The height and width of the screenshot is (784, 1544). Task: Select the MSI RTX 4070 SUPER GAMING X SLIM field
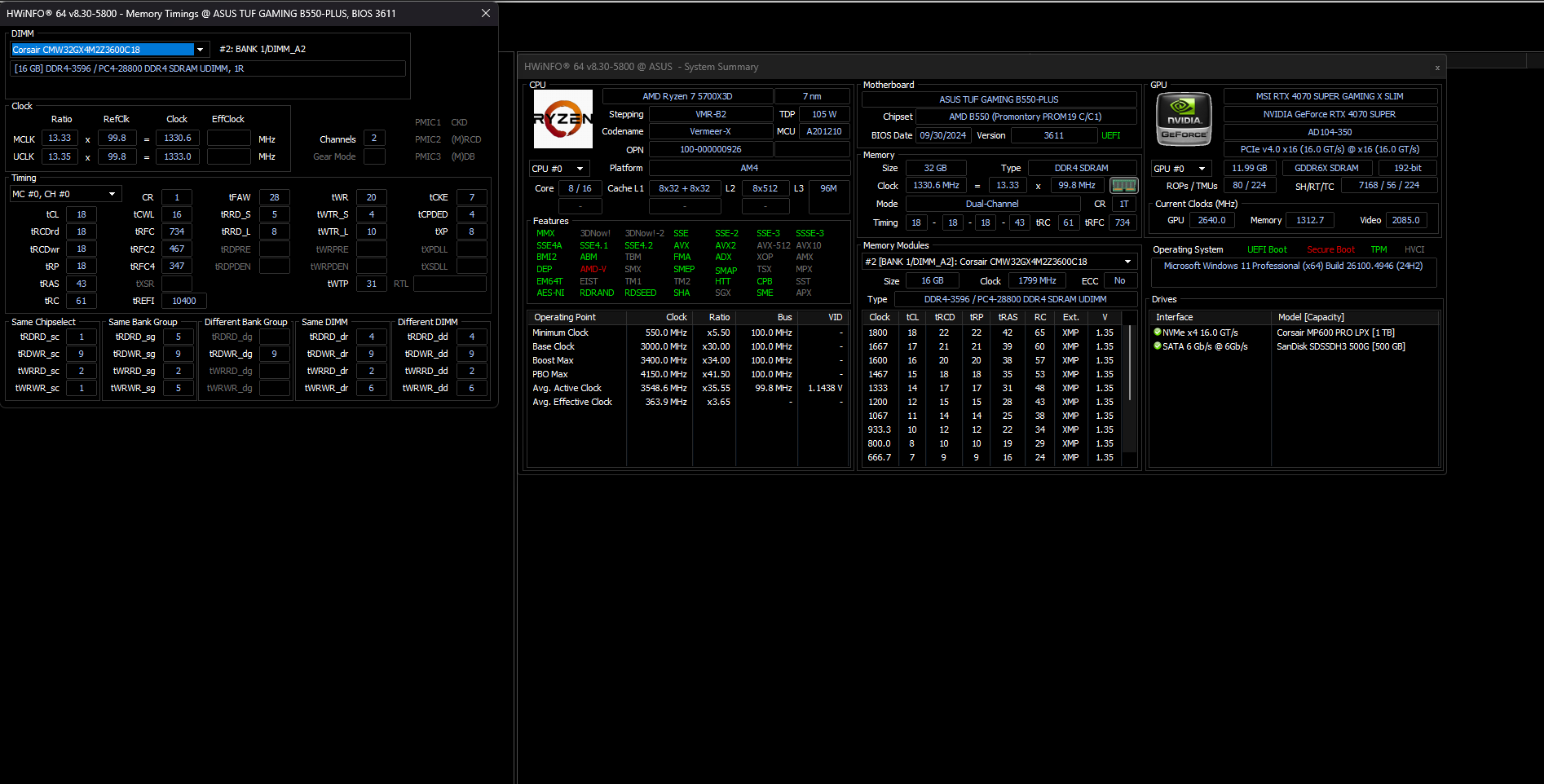click(1330, 96)
